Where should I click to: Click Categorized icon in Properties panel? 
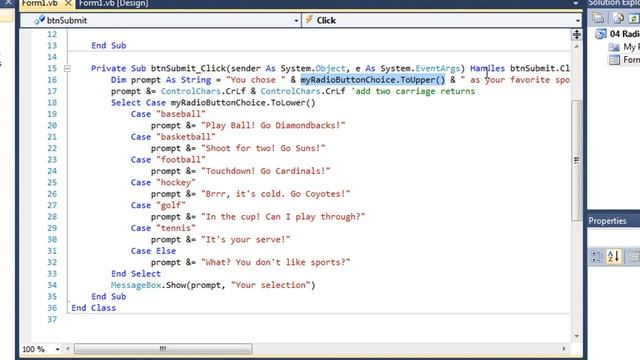(x=596, y=256)
